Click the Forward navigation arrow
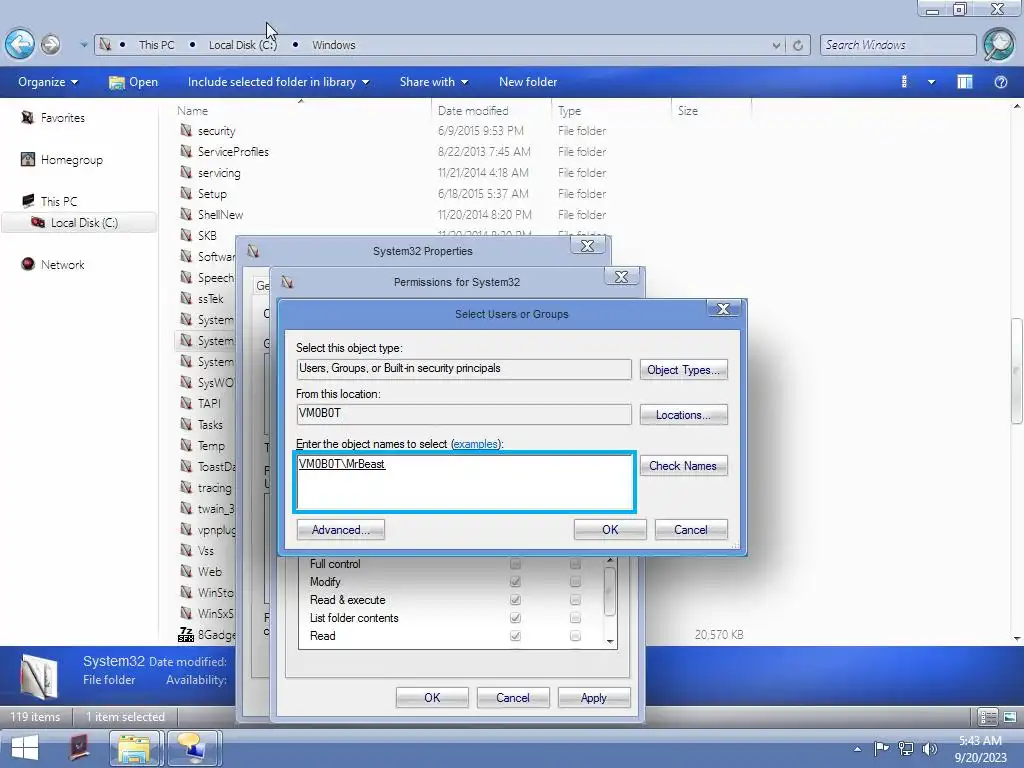Screen dimensions: 1024x768 (x=50, y=44)
